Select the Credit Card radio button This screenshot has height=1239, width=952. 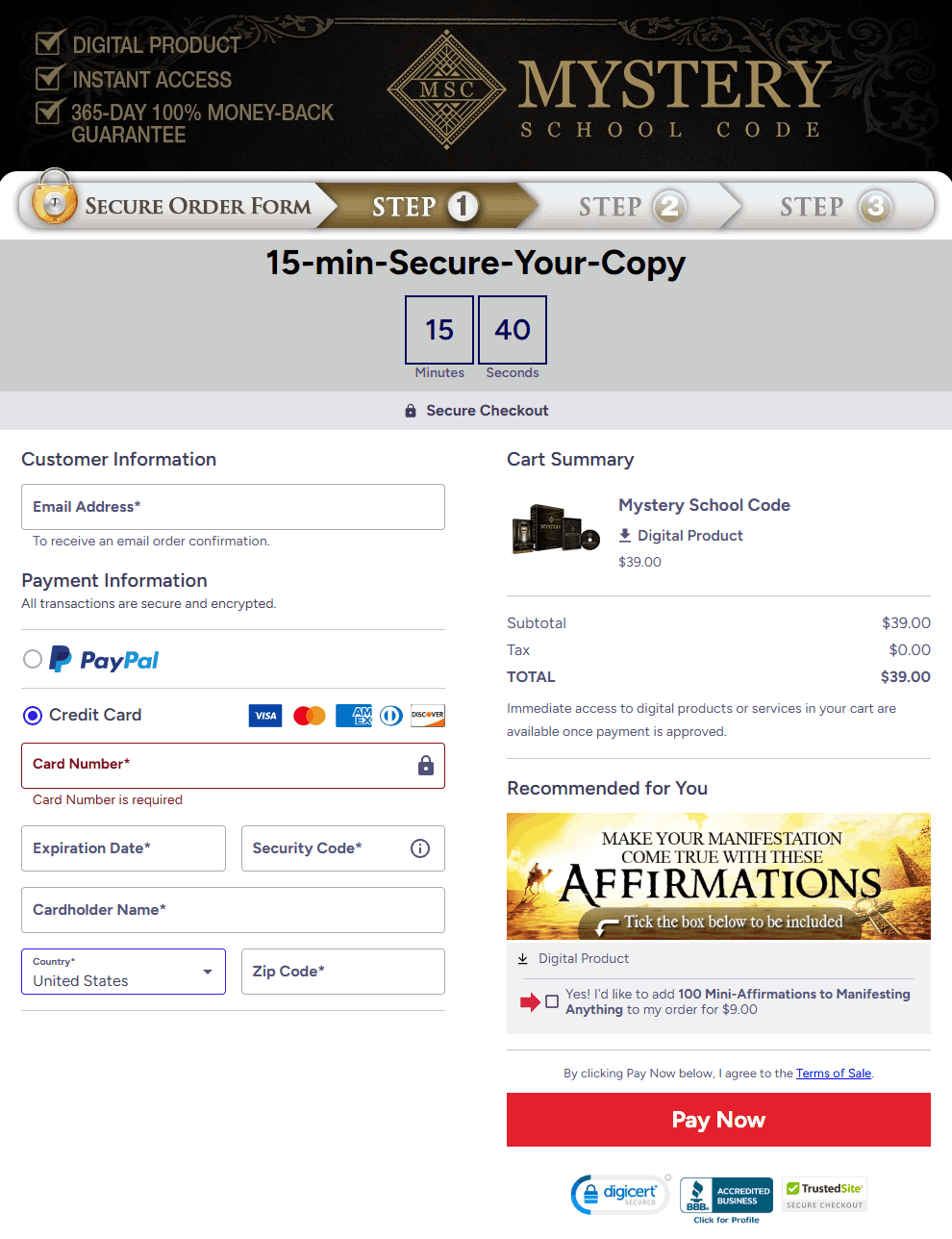[33, 716]
